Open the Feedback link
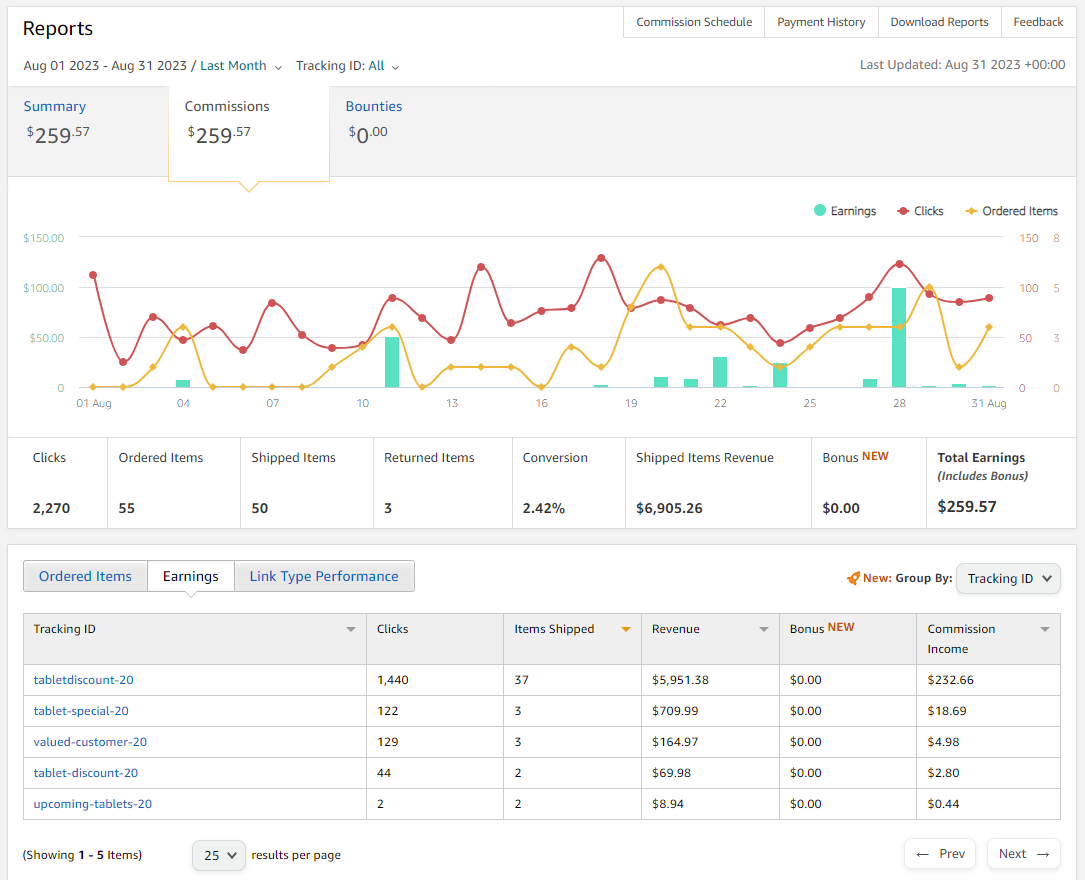Image resolution: width=1085 pixels, height=880 pixels. click(1038, 22)
